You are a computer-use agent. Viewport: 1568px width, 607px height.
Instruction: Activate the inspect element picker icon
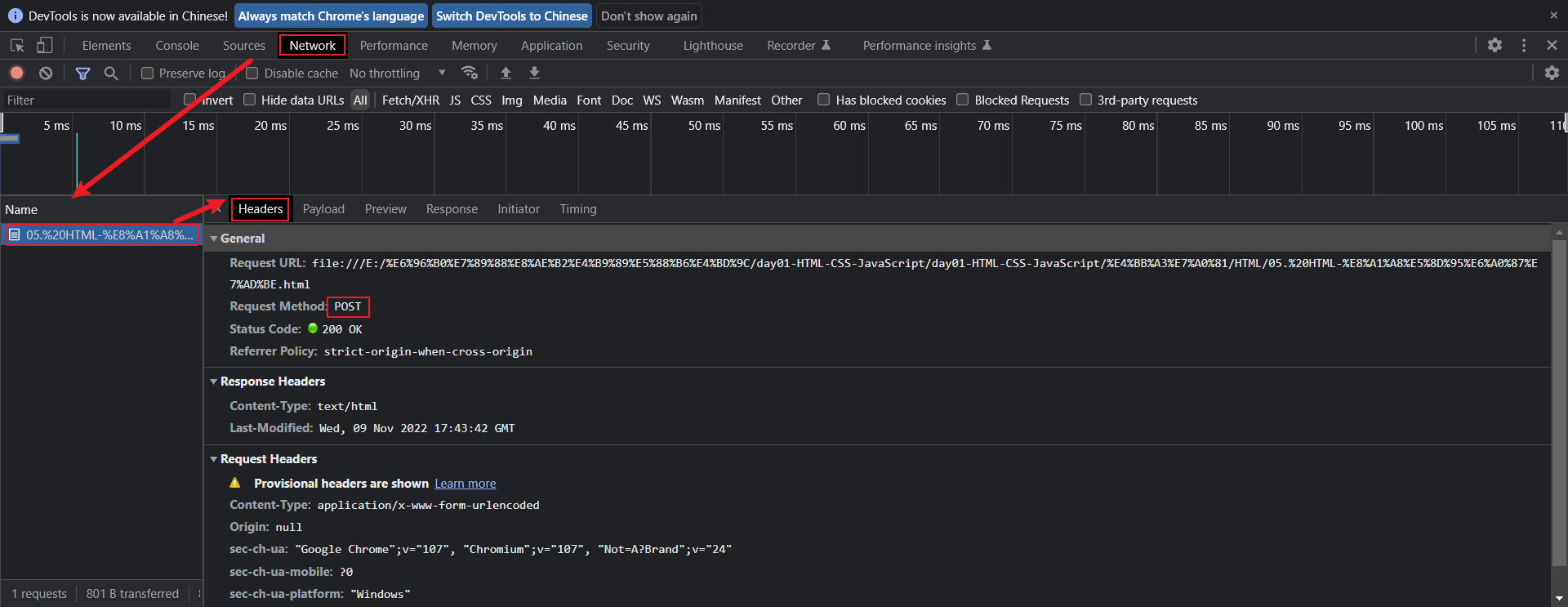[17, 46]
